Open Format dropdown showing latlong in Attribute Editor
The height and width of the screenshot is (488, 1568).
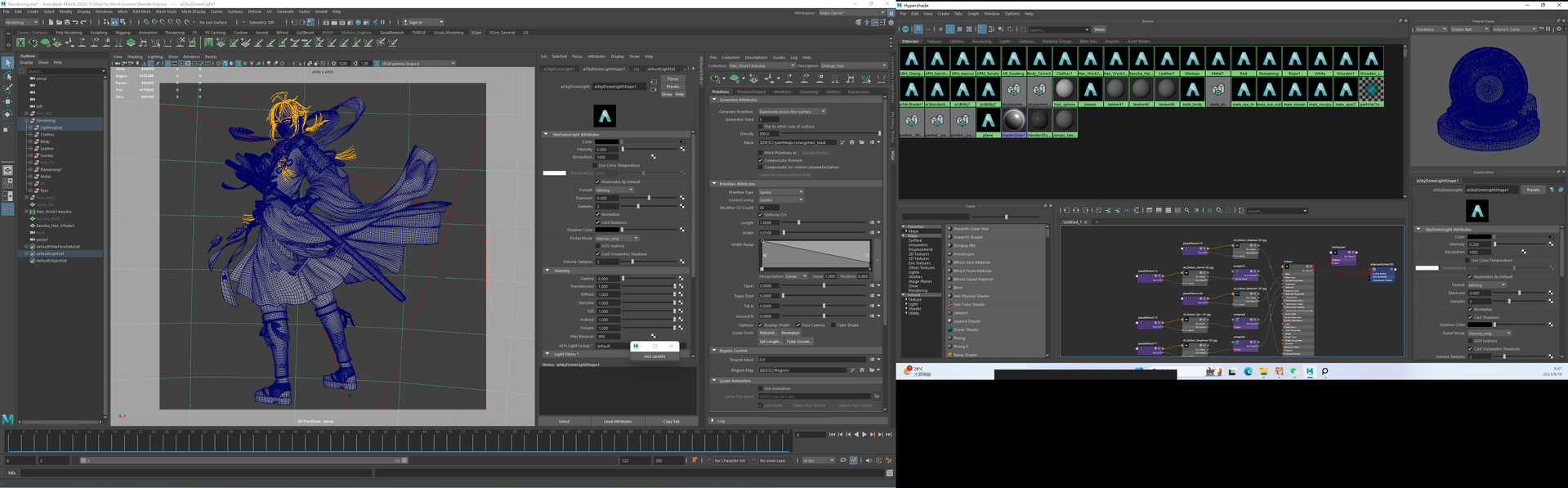[614, 190]
